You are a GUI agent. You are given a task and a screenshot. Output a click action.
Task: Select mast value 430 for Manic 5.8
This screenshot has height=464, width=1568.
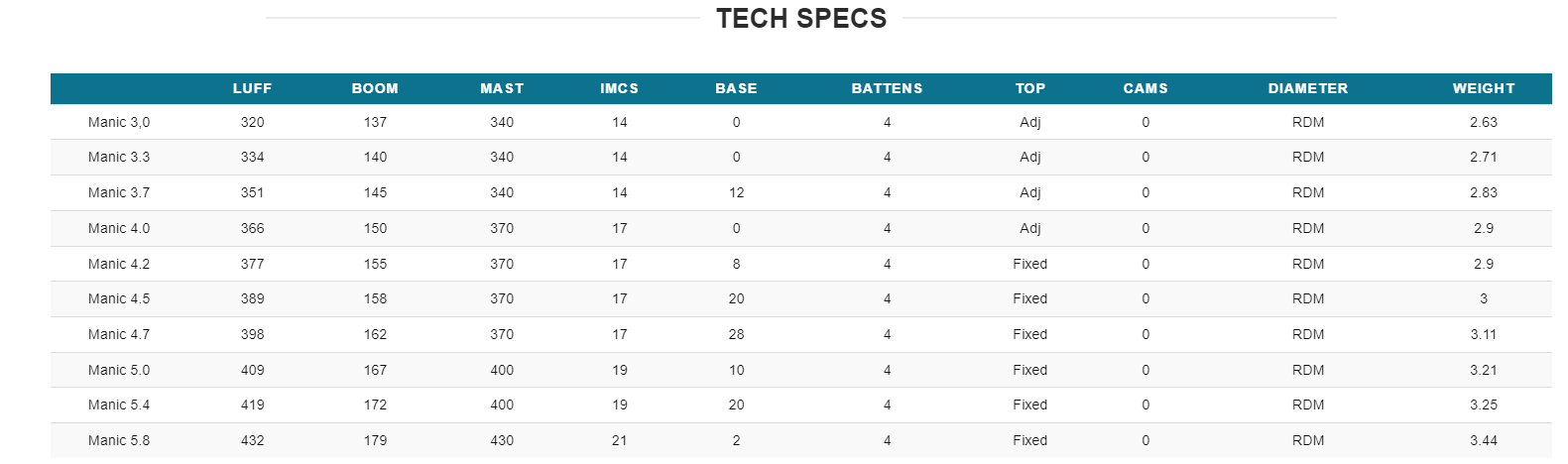click(502, 440)
